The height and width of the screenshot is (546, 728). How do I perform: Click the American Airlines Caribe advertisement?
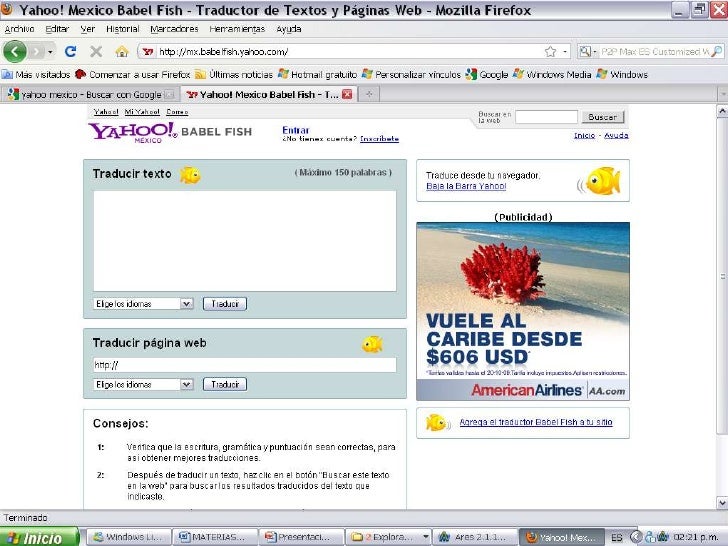point(523,311)
